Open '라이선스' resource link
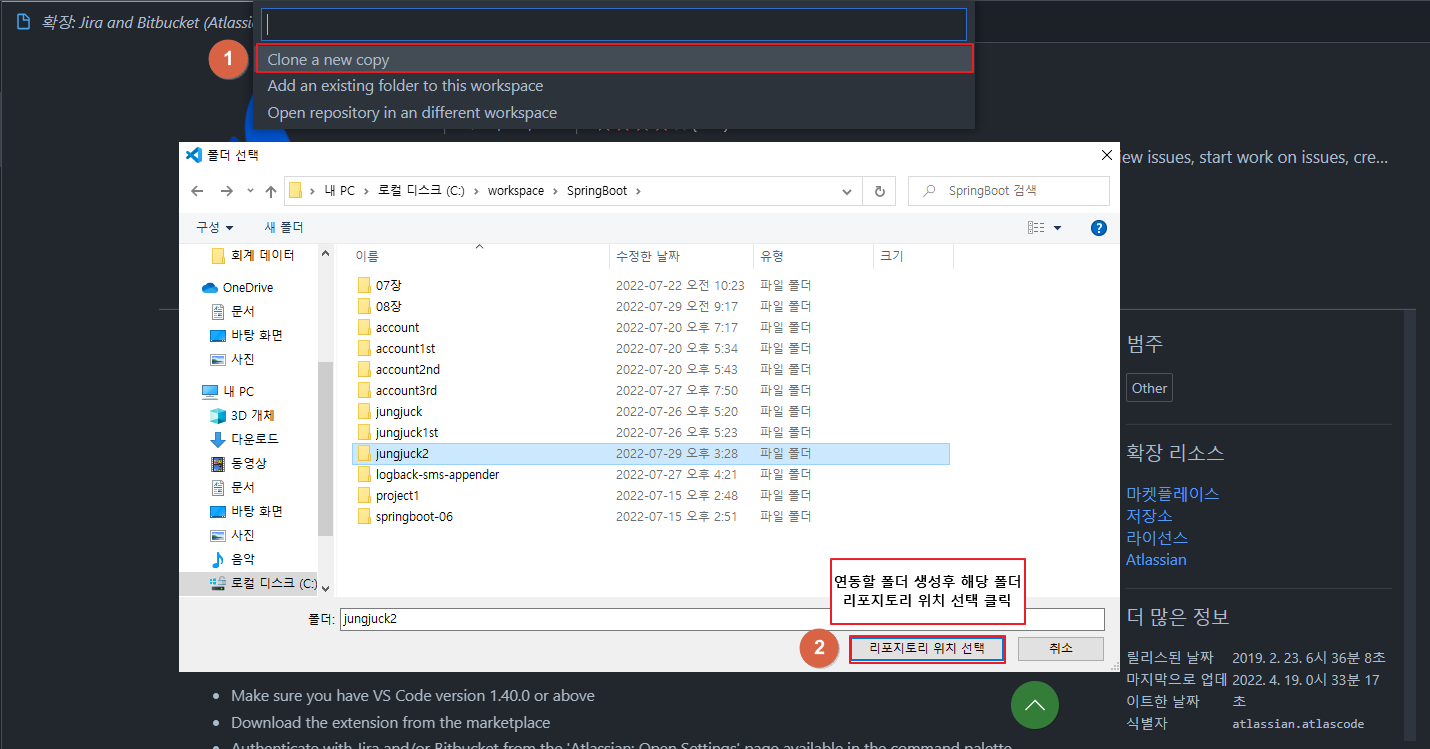The width and height of the screenshot is (1430, 749). point(1156,538)
